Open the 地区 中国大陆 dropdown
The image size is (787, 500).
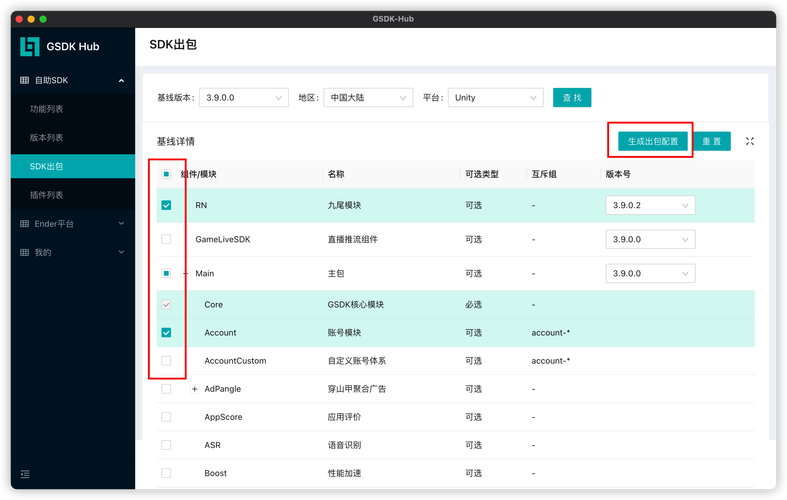coord(371,98)
